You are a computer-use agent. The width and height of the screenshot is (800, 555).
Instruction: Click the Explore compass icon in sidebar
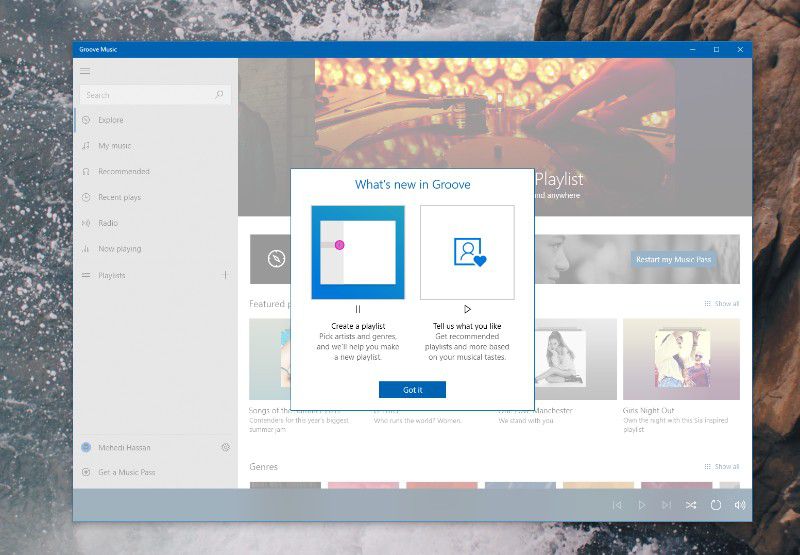click(86, 120)
